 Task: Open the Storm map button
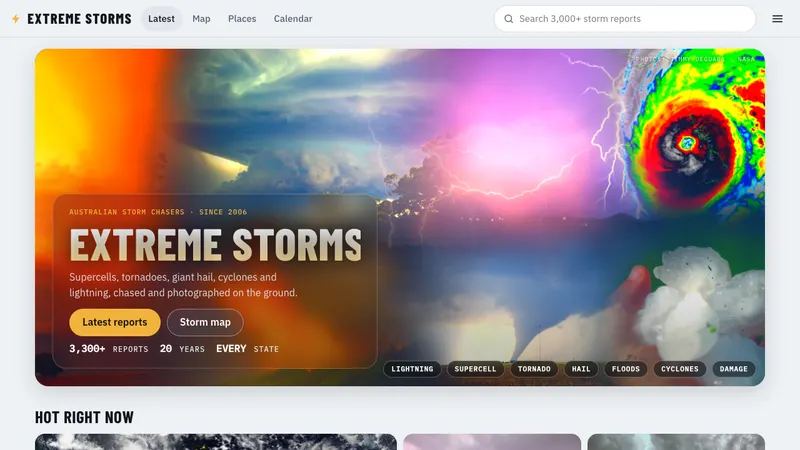205,322
